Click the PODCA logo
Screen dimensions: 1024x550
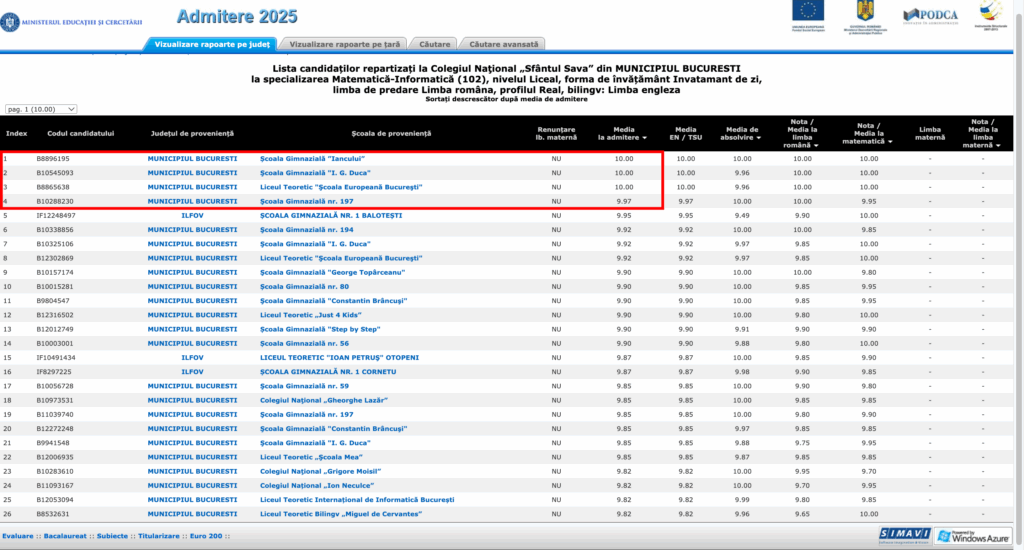(x=929, y=15)
